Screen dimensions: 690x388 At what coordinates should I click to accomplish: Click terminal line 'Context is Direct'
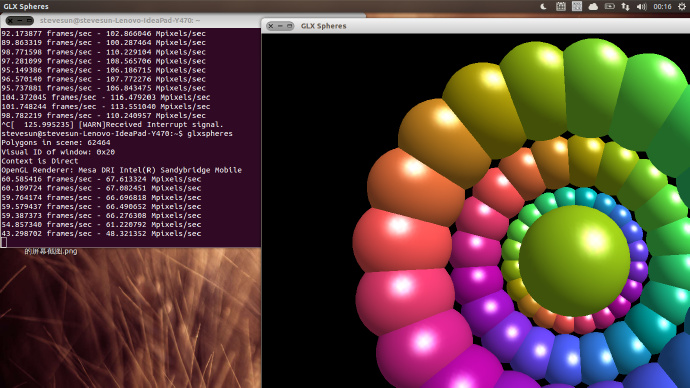point(40,161)
